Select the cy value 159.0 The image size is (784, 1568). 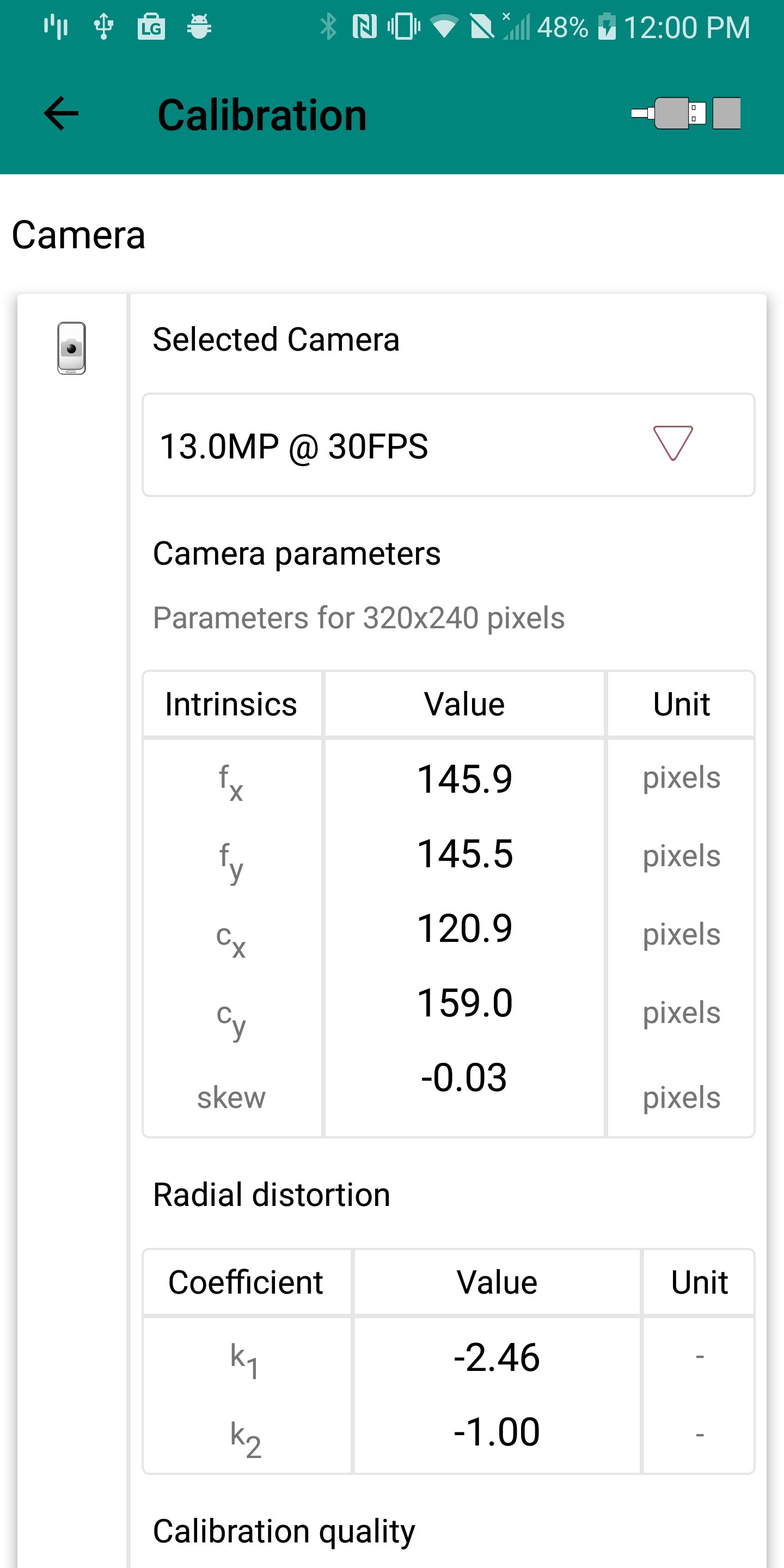pyautogui.click(x=464, y=1003)
